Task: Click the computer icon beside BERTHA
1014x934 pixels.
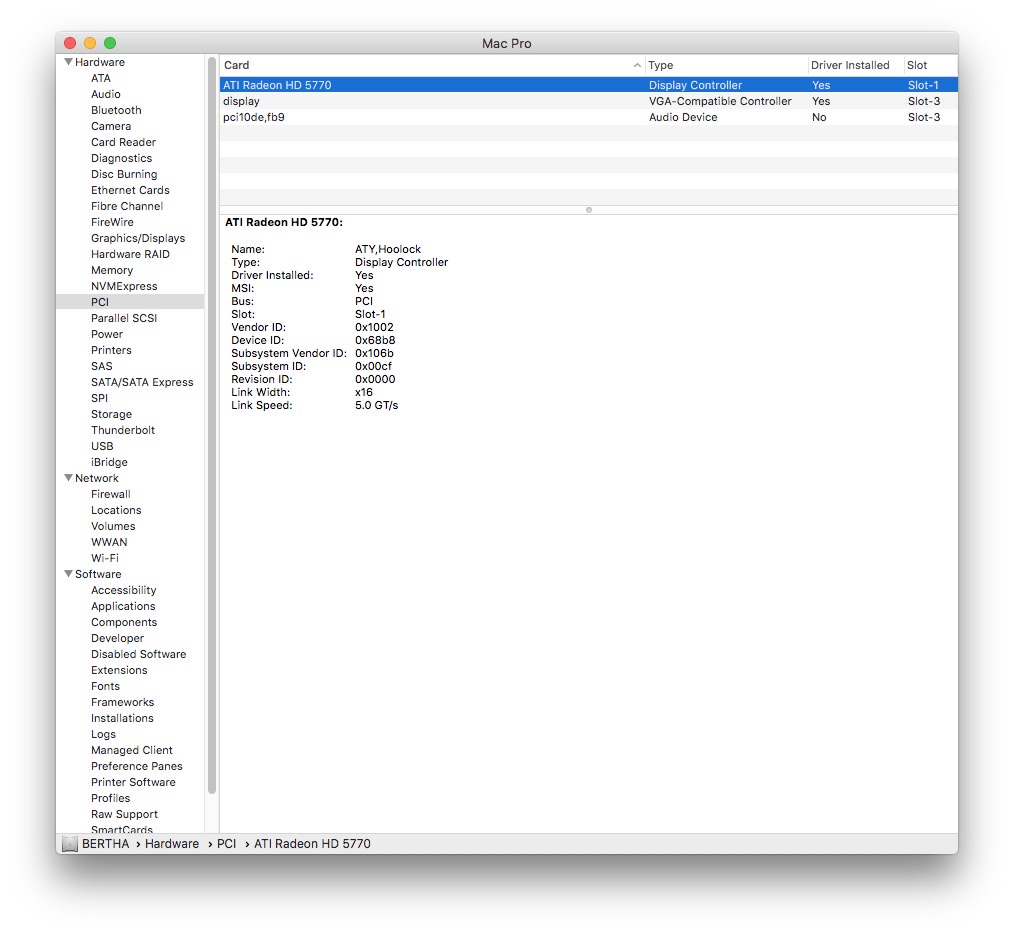Action: click(70, 844)
